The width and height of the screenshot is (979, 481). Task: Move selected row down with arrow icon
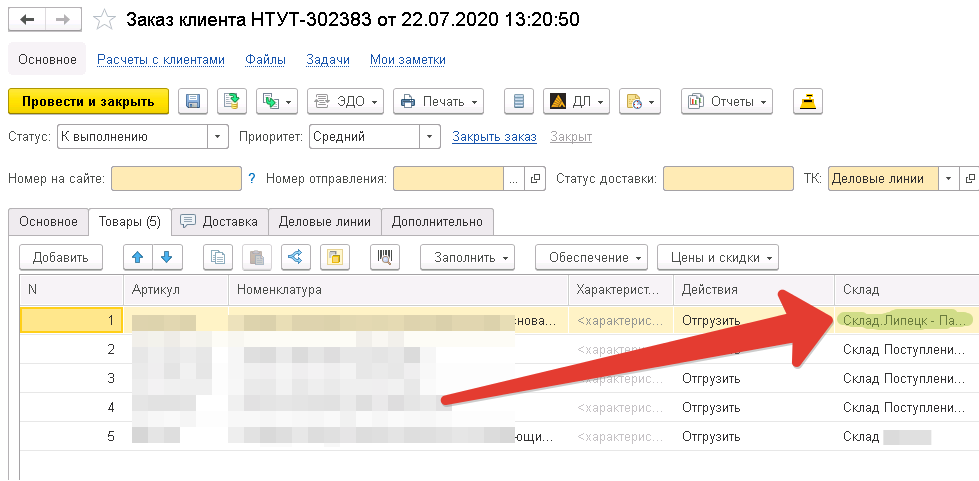[x=167, y=257]
